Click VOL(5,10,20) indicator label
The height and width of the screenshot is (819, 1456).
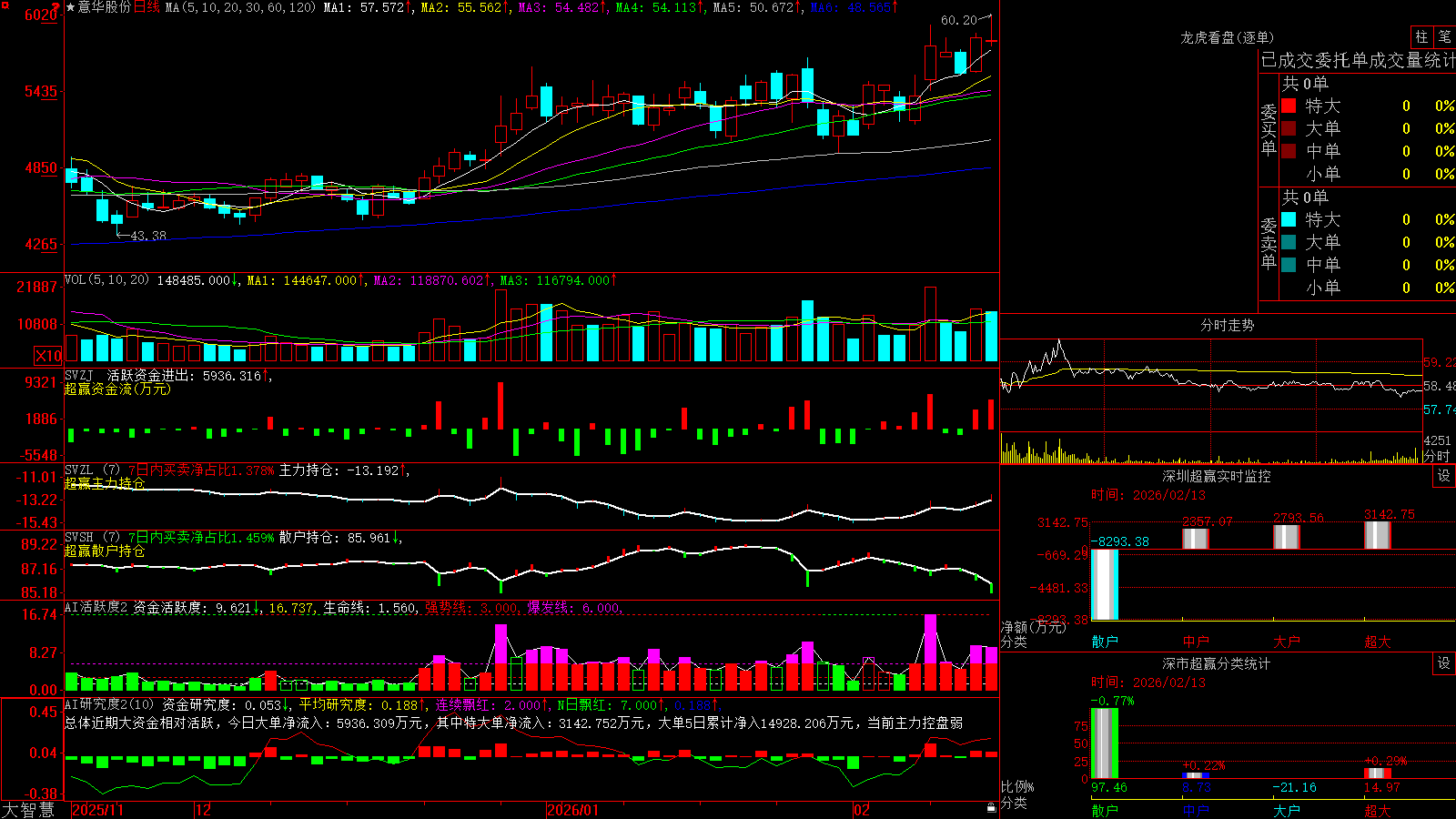click(x=106, y=280)
